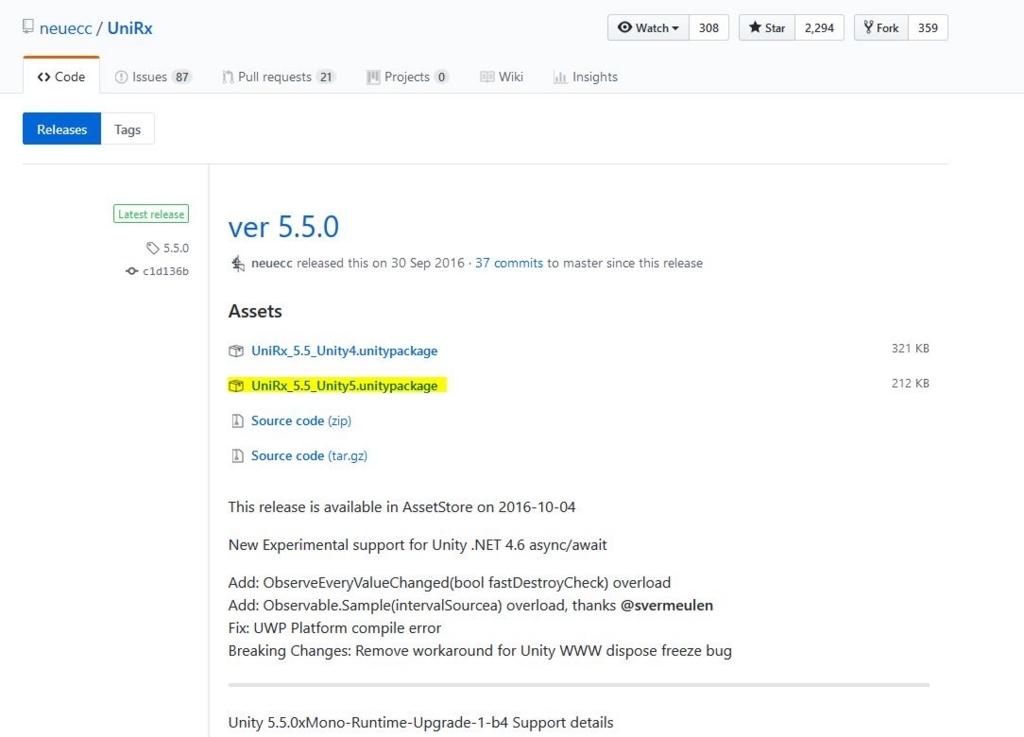Switch to the Issues tab

click(x=152, y=76)
